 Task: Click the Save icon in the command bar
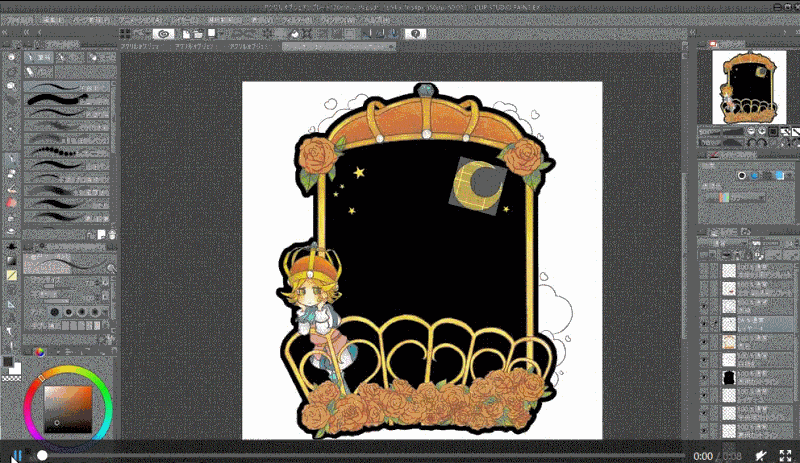click(211, 33)
